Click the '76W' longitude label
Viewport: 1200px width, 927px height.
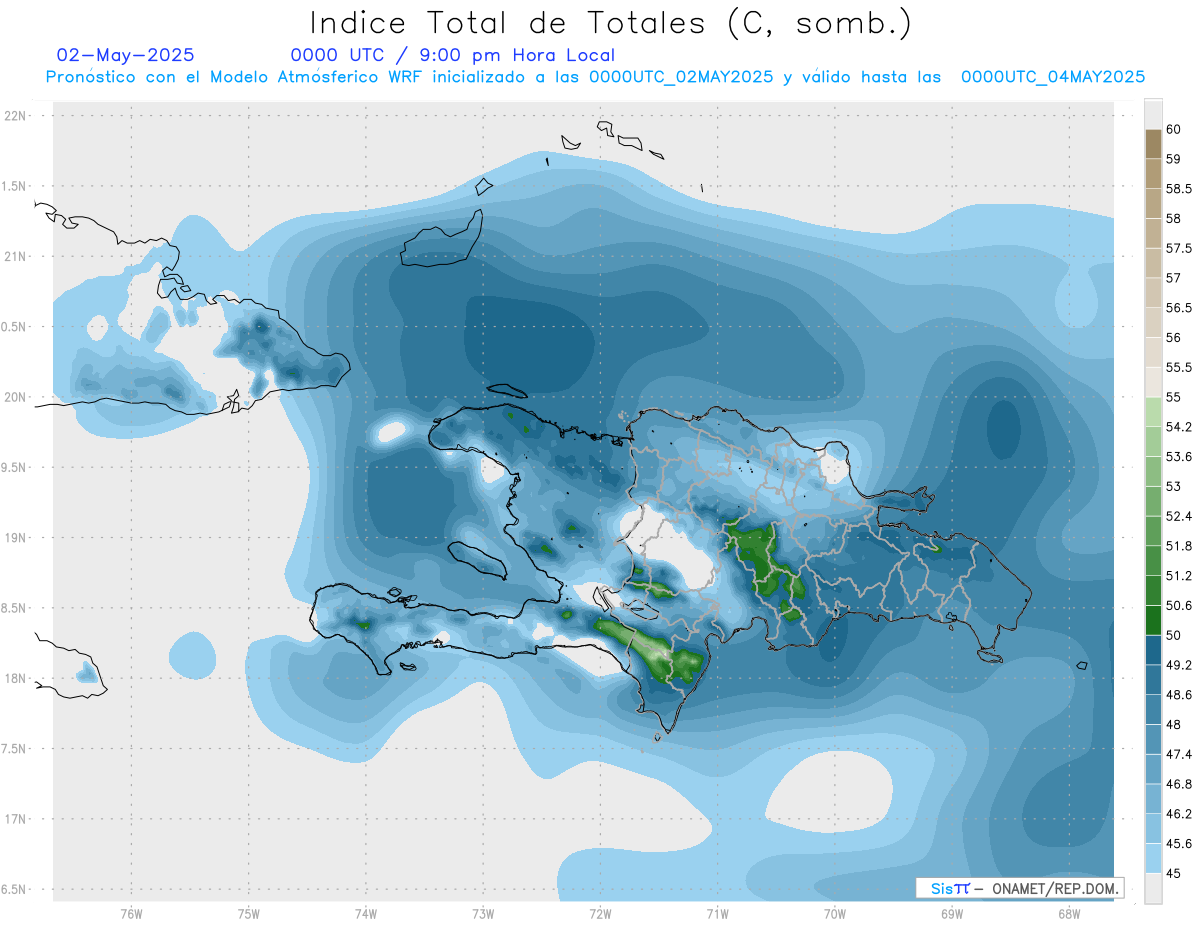[132, 913]
